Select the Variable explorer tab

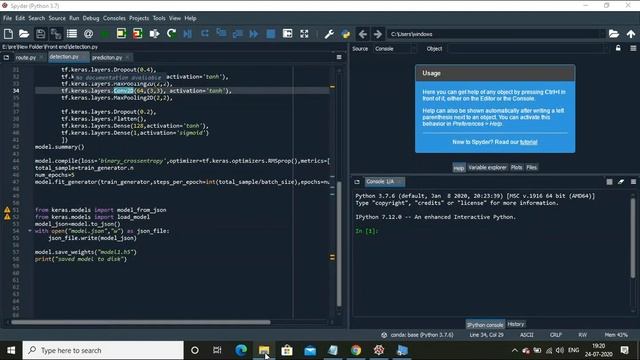(x=487, y=167)
